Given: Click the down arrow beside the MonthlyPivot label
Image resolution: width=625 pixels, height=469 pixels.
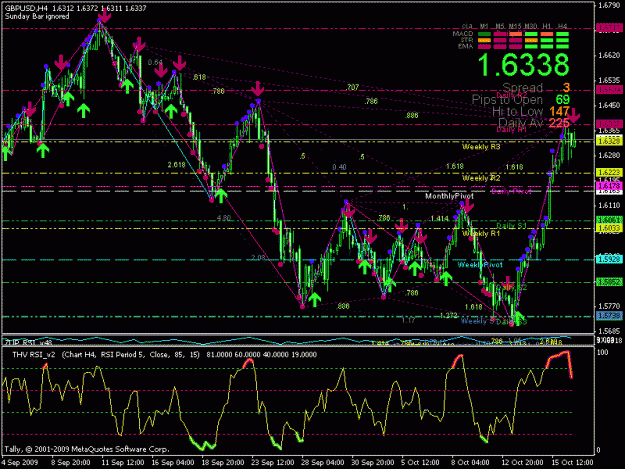Looking at the screenshot, I should (468, 206).
